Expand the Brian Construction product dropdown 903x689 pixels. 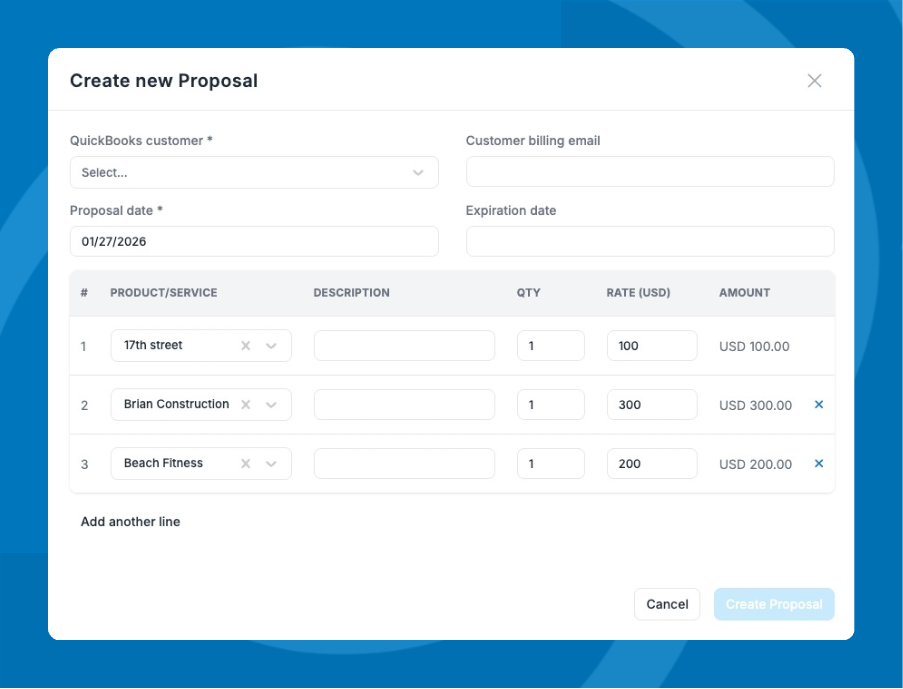pyautogui.click(x=271, y=405)
